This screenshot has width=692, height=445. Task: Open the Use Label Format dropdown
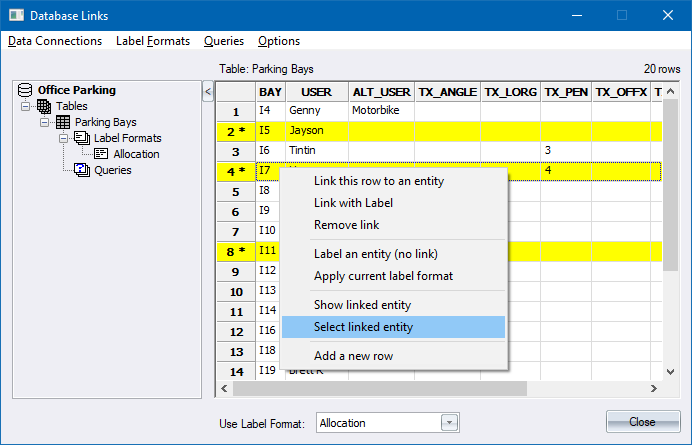[449, 423]
